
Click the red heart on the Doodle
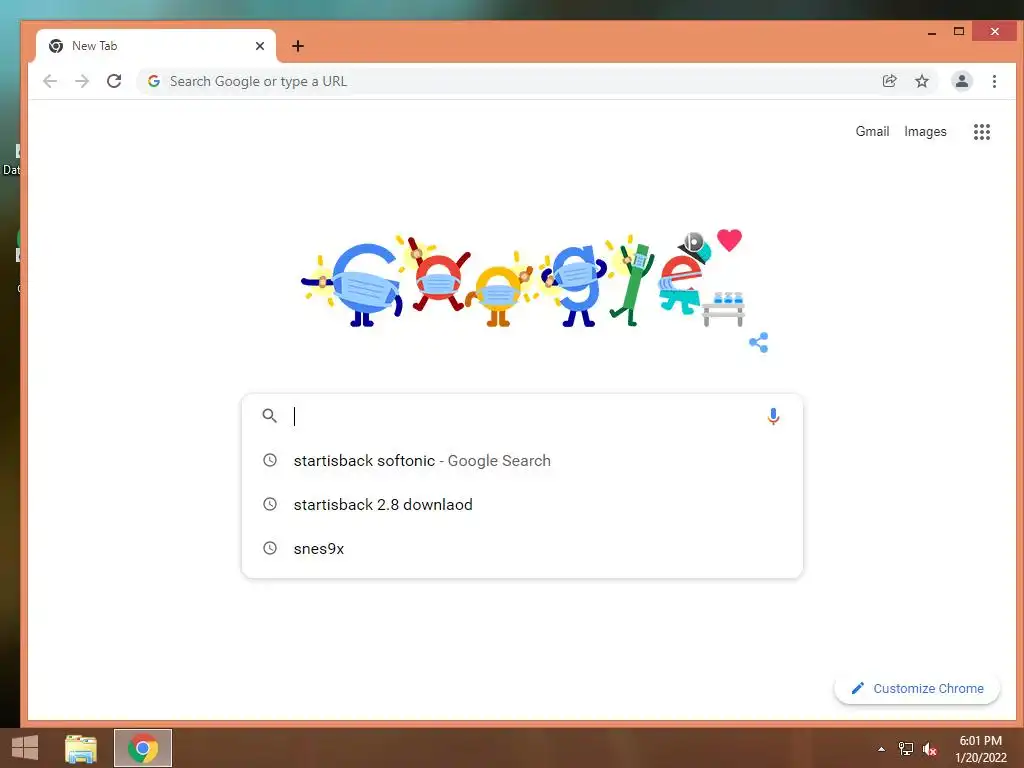click(x=729, y=240)
